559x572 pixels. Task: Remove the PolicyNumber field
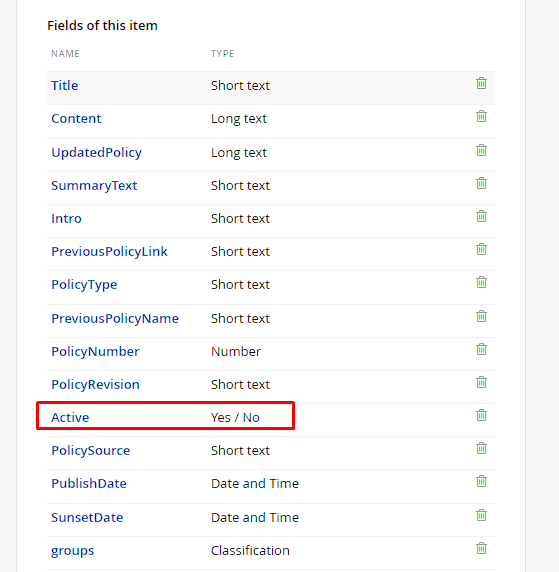click(x=481, y=349)
